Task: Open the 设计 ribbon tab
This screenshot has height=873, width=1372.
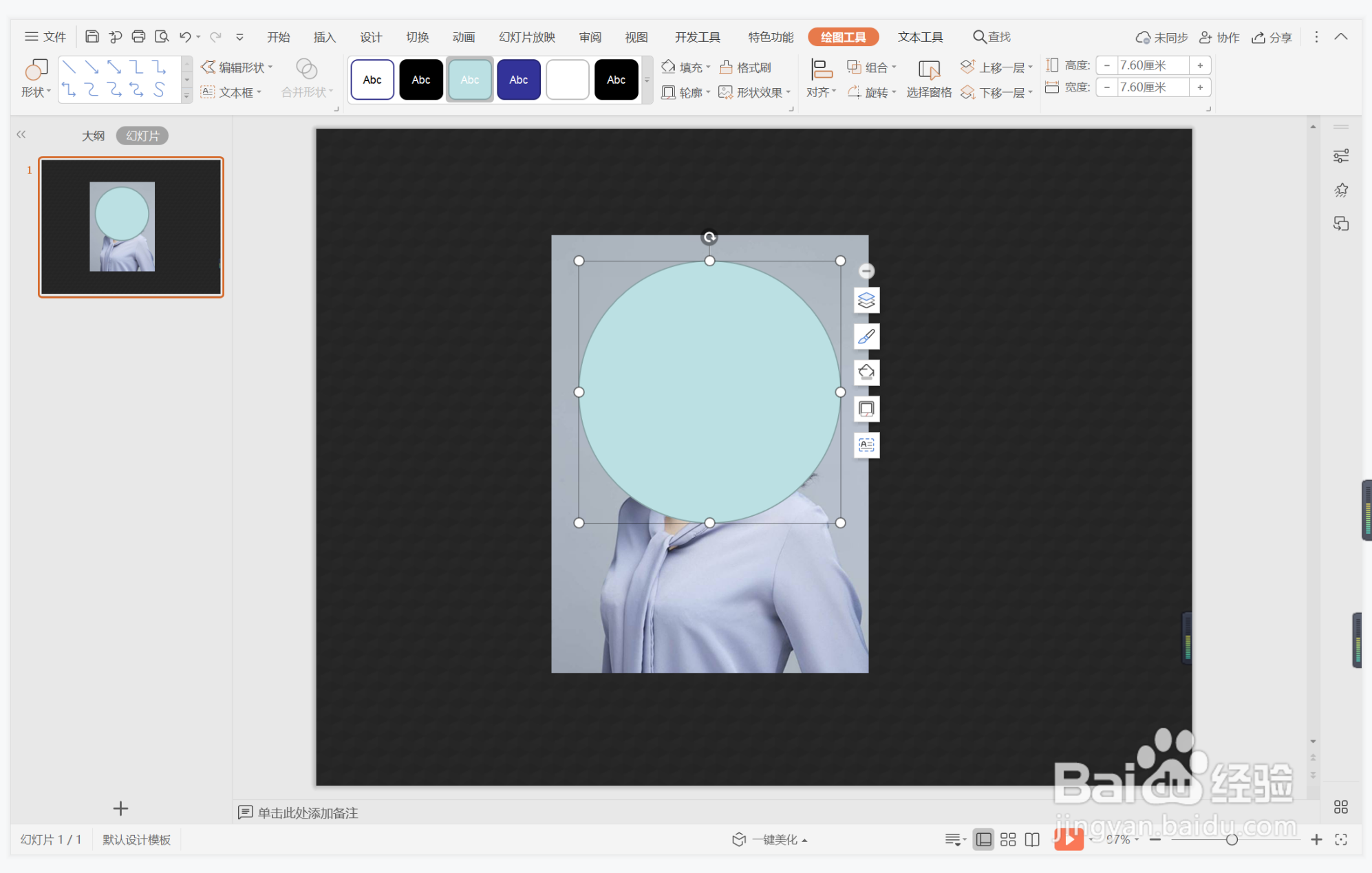Action: (x=371, y=37)
